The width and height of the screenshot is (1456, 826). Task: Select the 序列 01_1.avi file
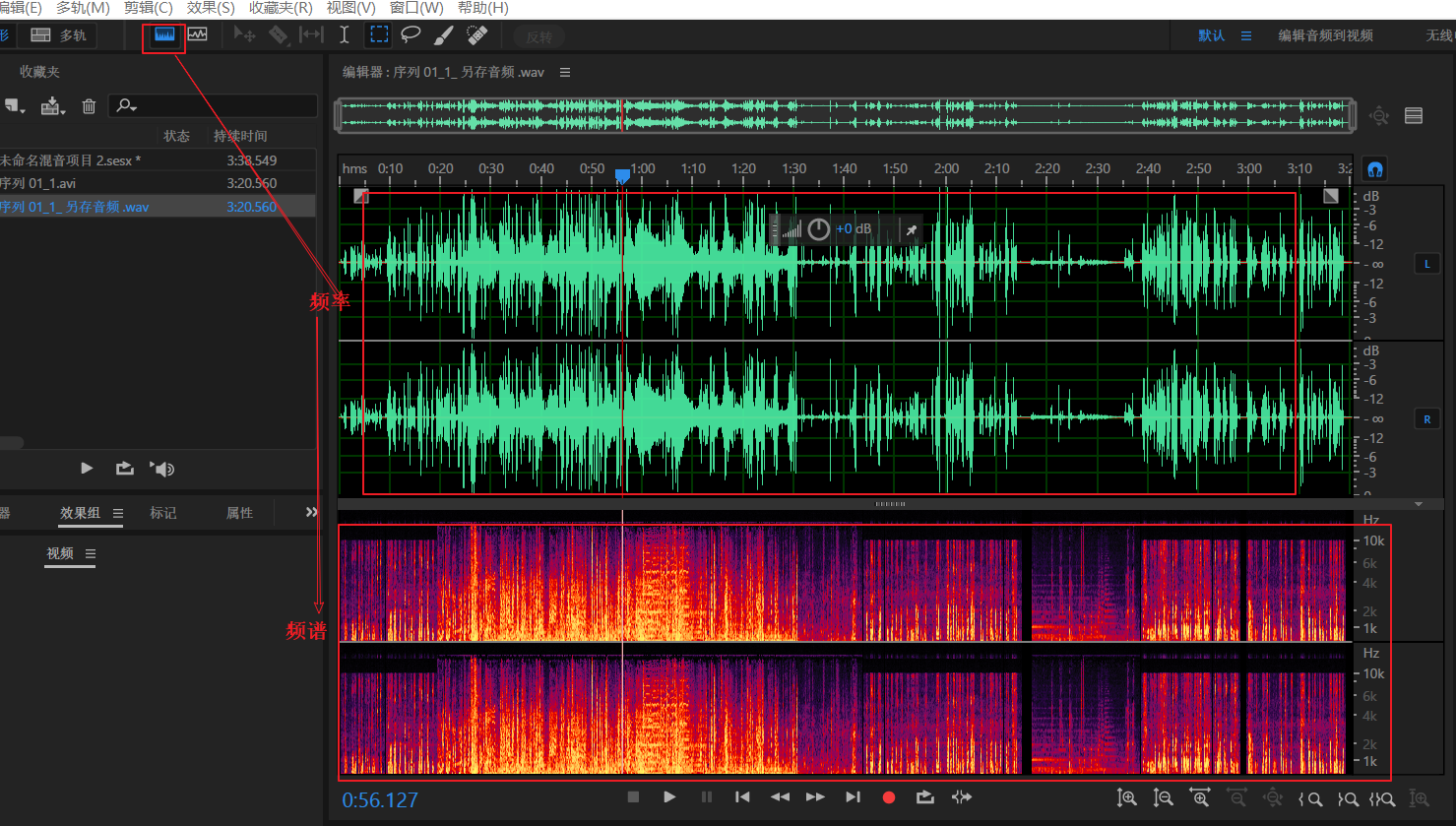(158, 183)
